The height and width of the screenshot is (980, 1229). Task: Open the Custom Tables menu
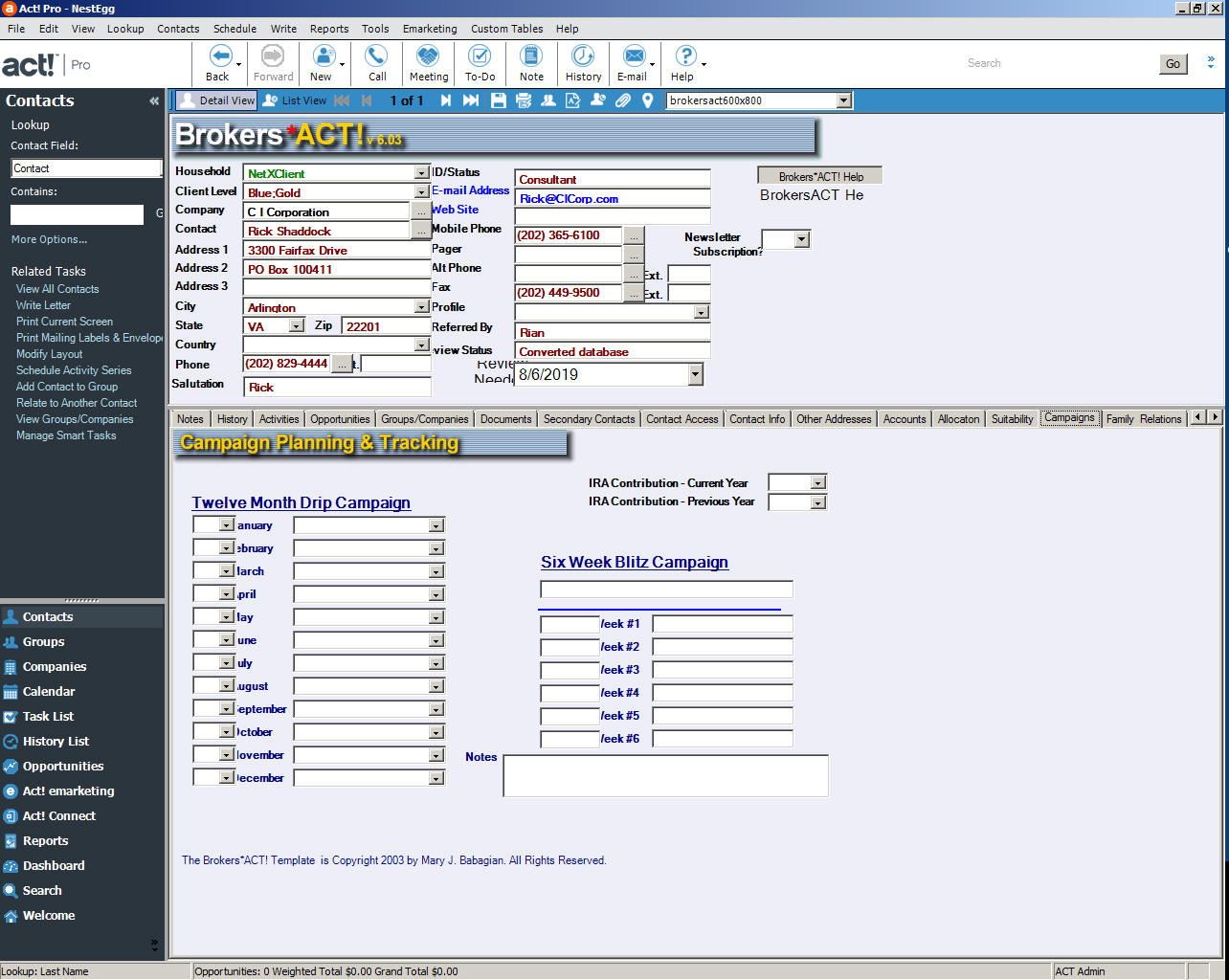(x=506, y=29)
